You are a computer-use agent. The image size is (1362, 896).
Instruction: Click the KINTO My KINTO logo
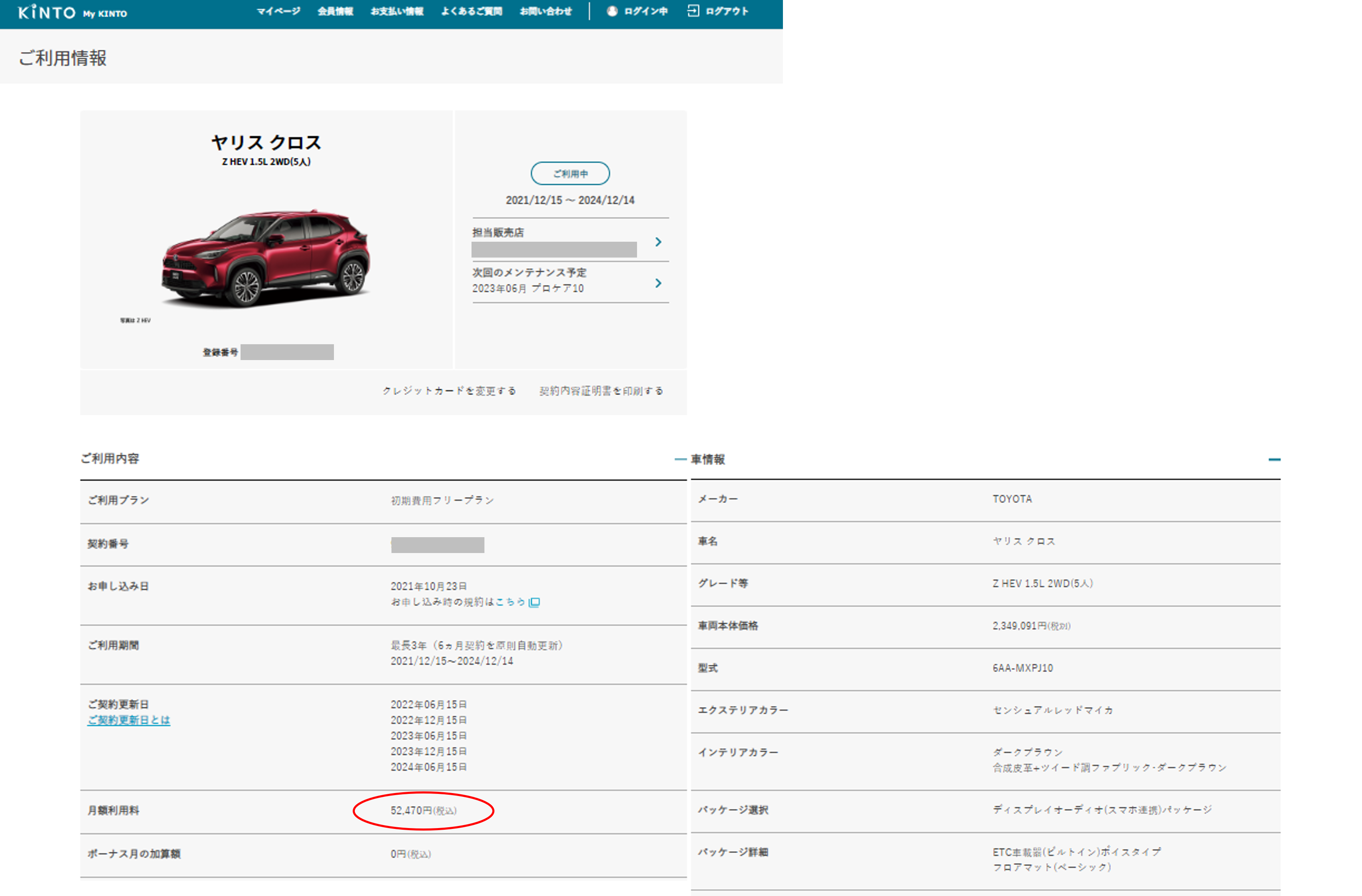coord(73,12)
